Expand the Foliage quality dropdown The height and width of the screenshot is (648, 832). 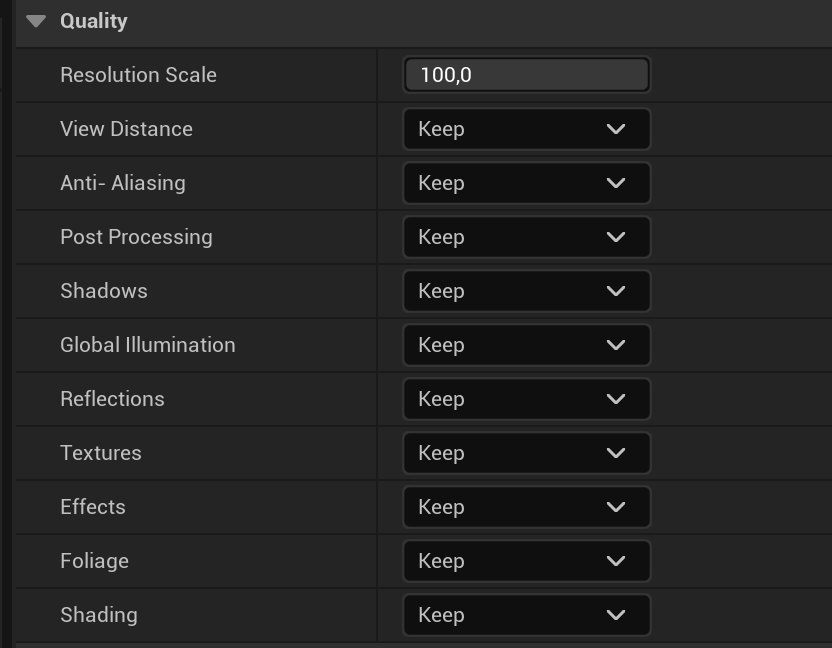pyautogui.click(x=526, y=561)
